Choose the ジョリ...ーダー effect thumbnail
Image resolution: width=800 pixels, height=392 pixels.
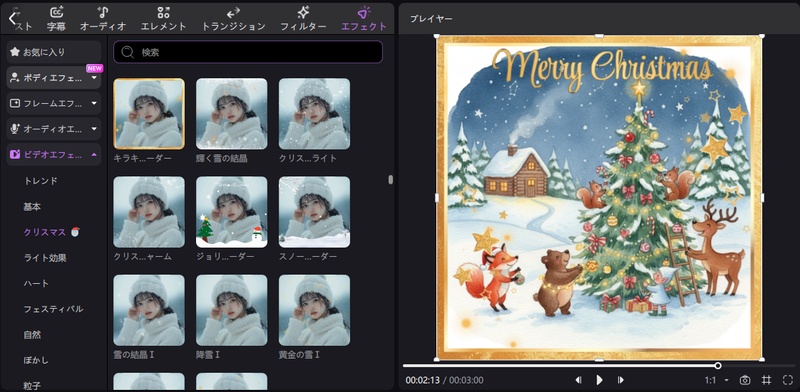click(x=232, y=212)
